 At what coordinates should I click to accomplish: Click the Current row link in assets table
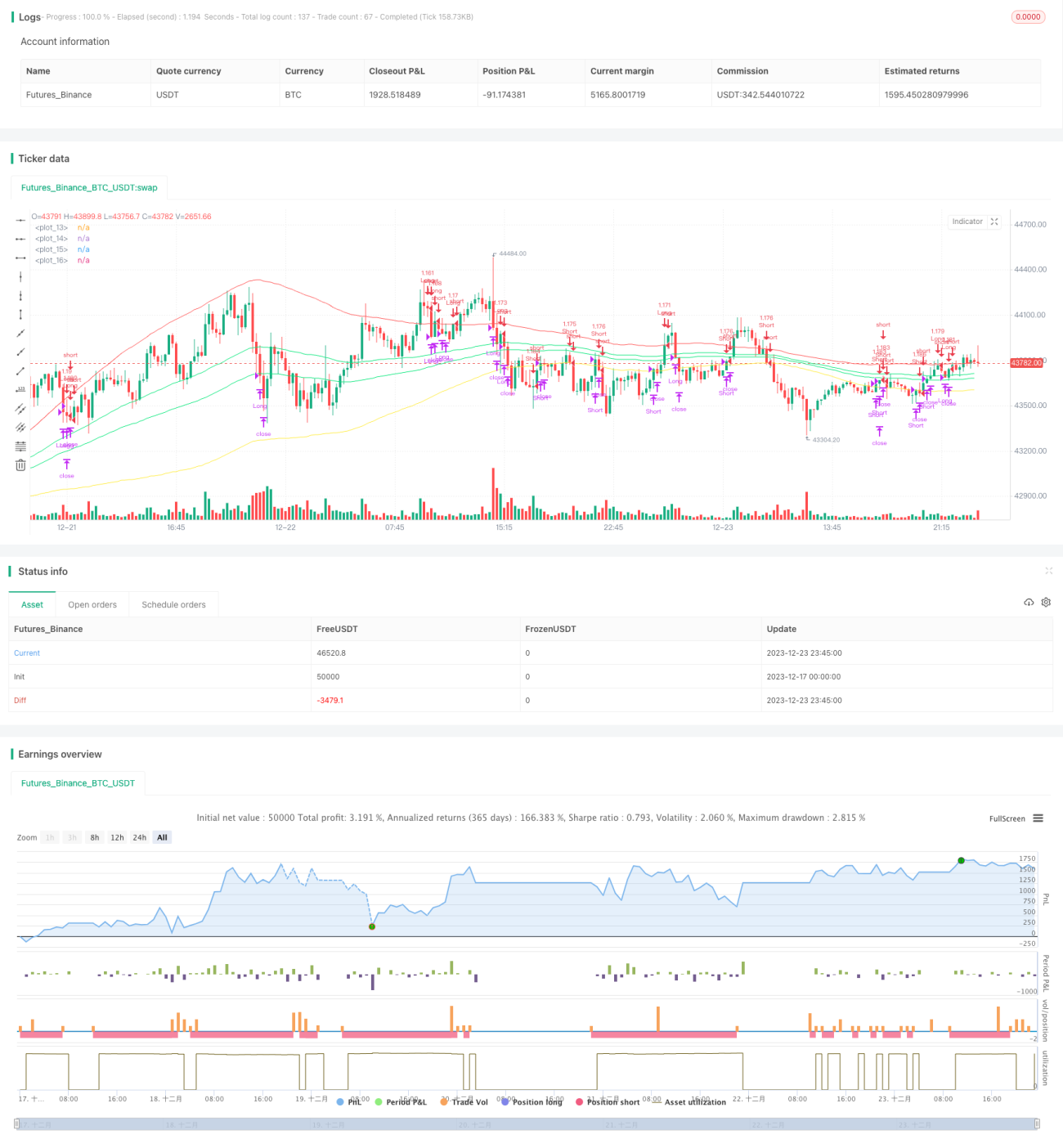click(x=27, y=652)
